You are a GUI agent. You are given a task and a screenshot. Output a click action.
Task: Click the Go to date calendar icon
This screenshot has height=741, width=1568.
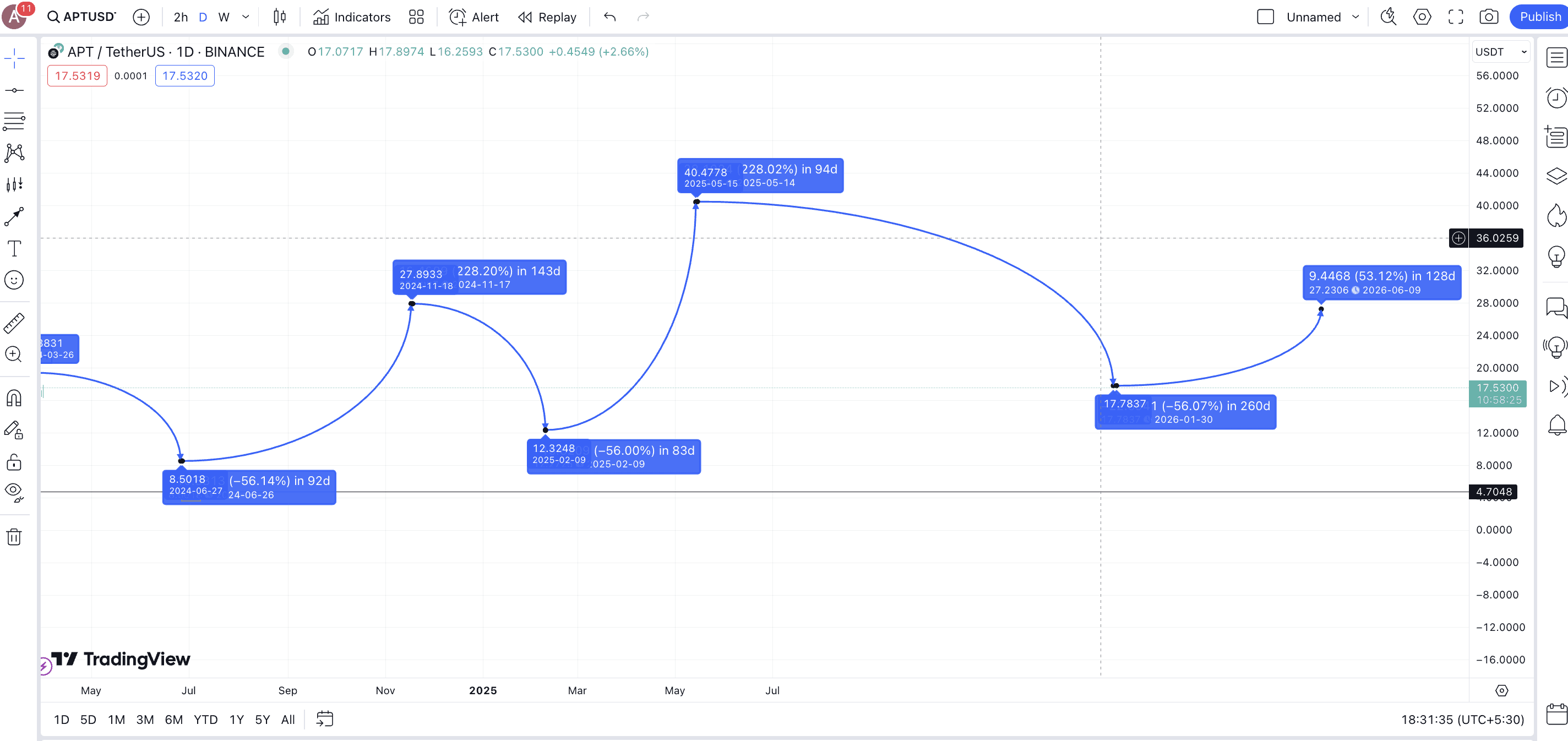coord(324,719)
